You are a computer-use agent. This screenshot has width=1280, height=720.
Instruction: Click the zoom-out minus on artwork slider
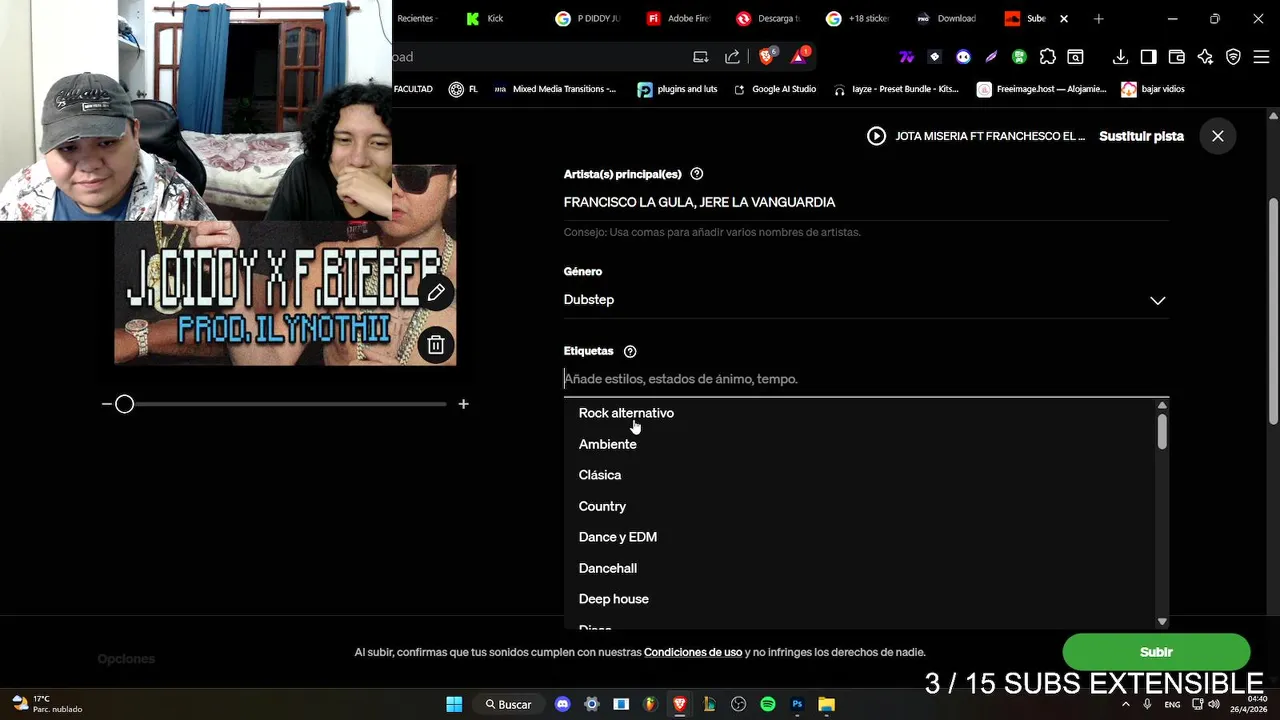click(106, 404)
